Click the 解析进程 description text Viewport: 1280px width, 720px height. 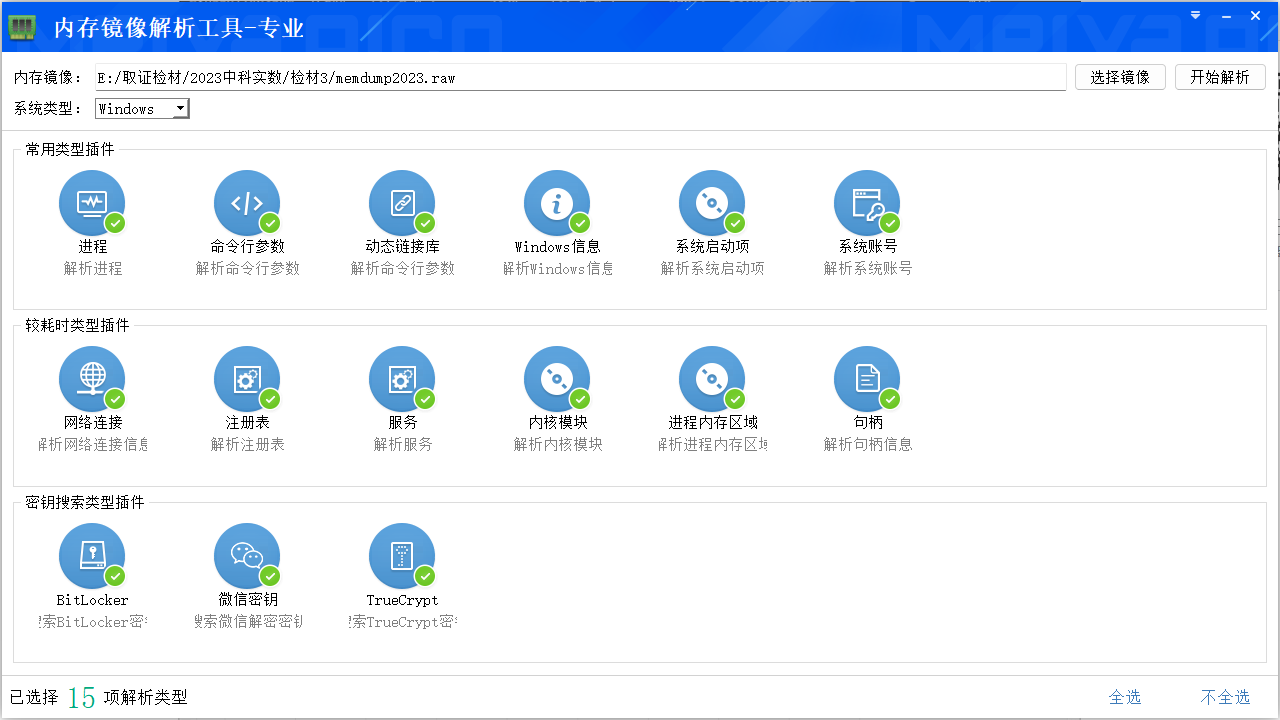(93, 268)
